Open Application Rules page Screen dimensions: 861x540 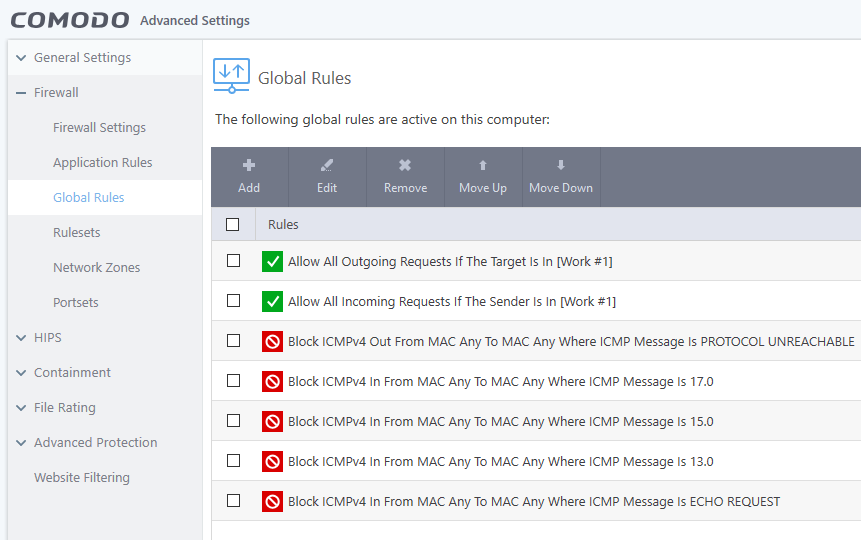[x=103, y=163]
